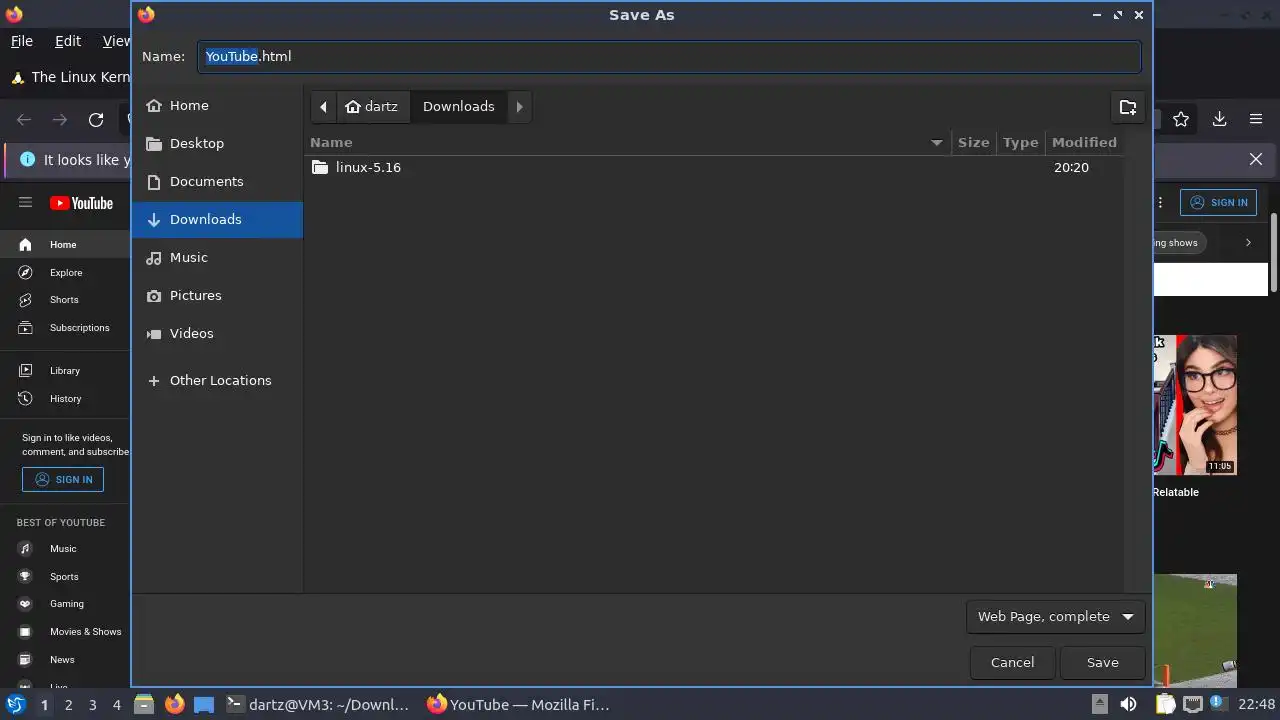The height and width of the screenshot is (720, 1280).
Task: Click the Create Folder icon in Save dialog
Action: (1128, 107)
